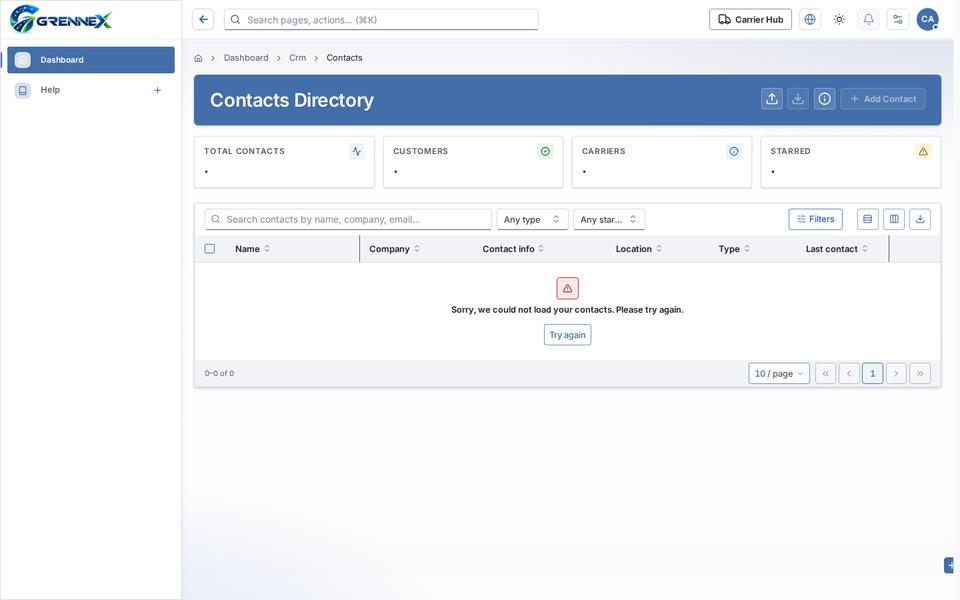This screenshot has height=600, width=960.
Task: Open the notifications bell
Action: click(x=868, y=20)
